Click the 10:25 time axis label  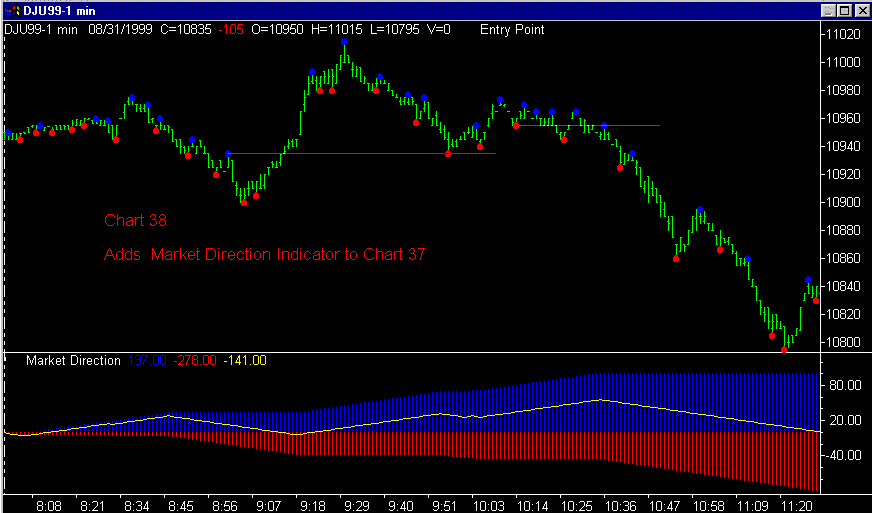pos(577,506)
